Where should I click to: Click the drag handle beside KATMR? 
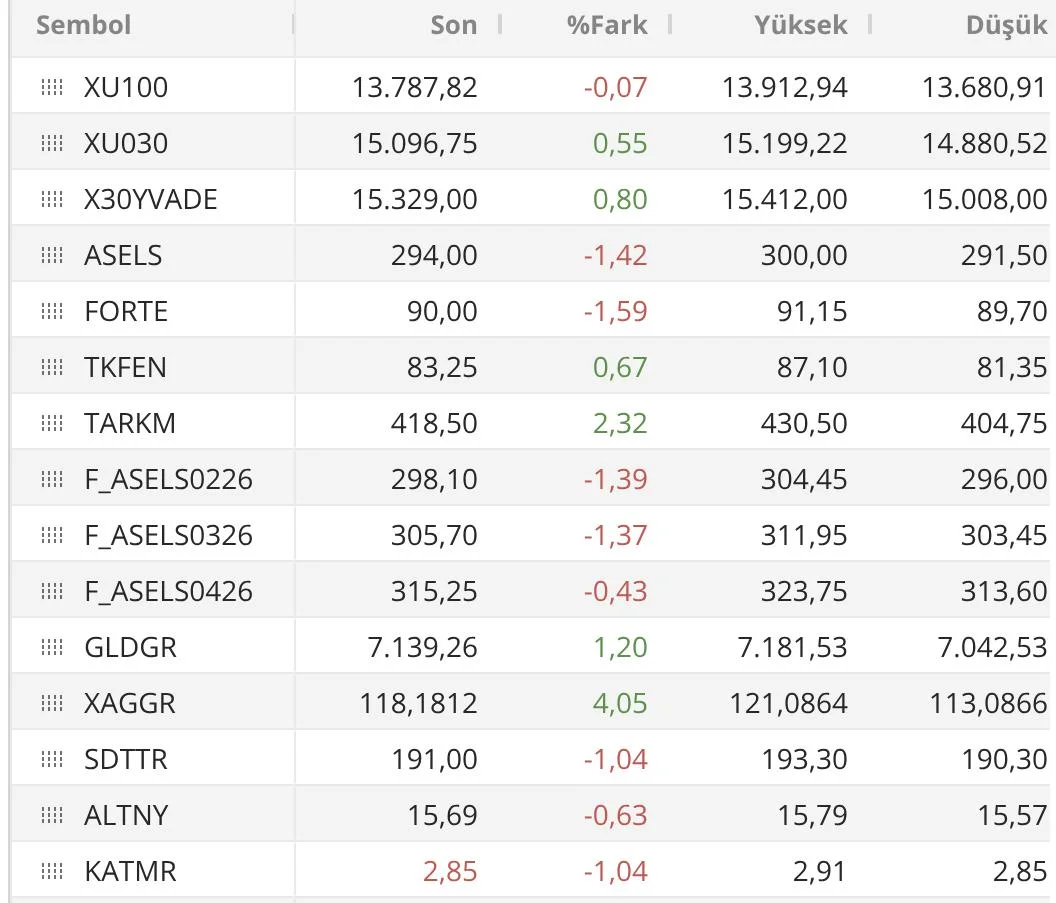pyautogui.click(x=52, y=872)
